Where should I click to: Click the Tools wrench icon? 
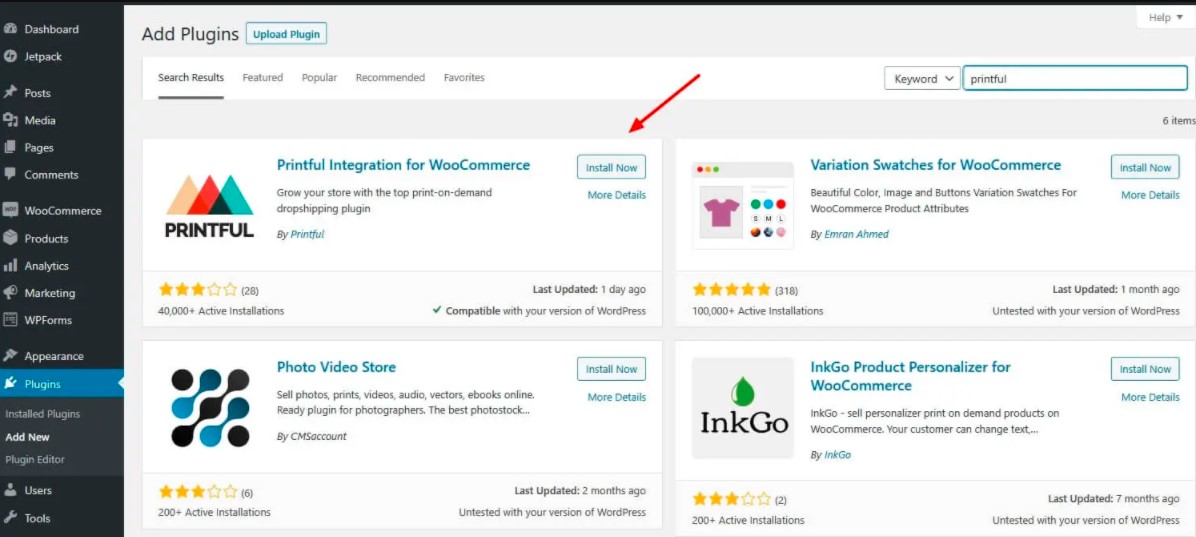pyautogui.click(x=10, y=518)
